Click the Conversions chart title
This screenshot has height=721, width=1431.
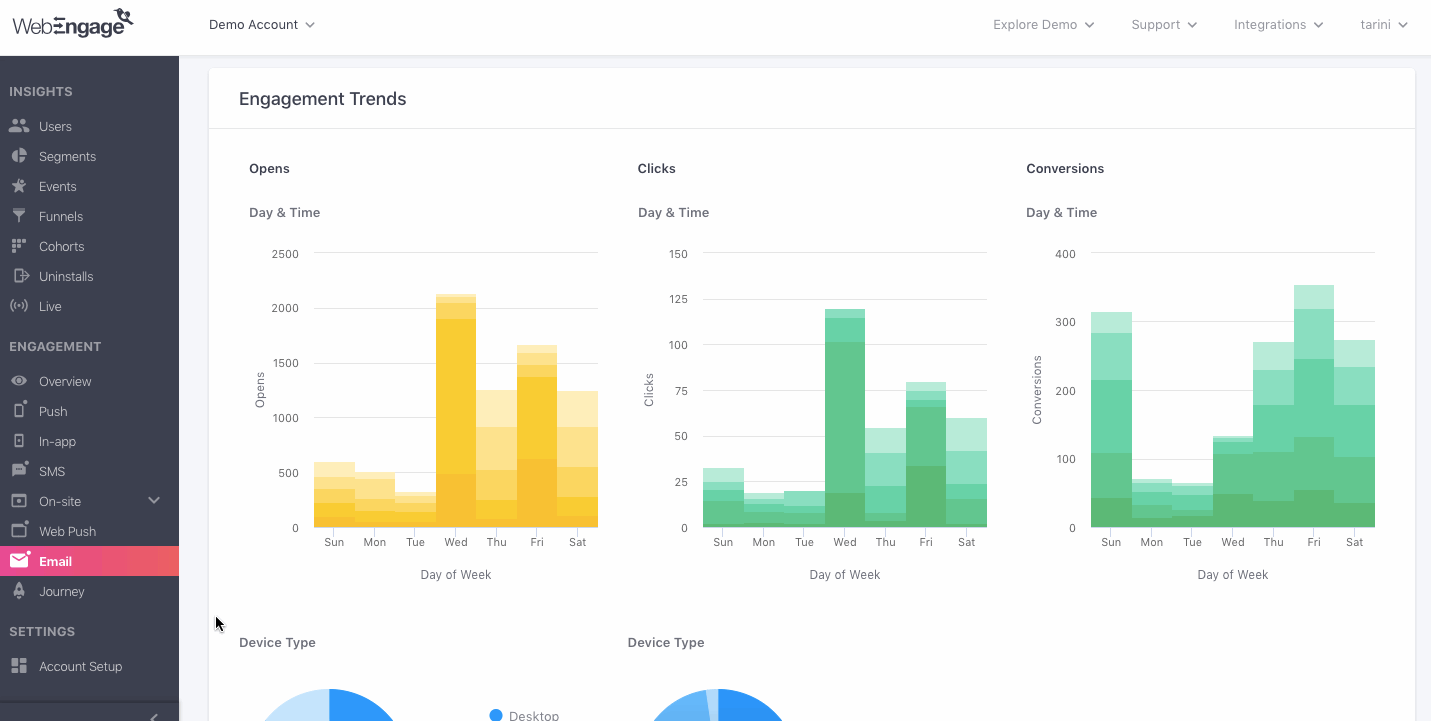pyautogui.click(x=1065, y=169)
